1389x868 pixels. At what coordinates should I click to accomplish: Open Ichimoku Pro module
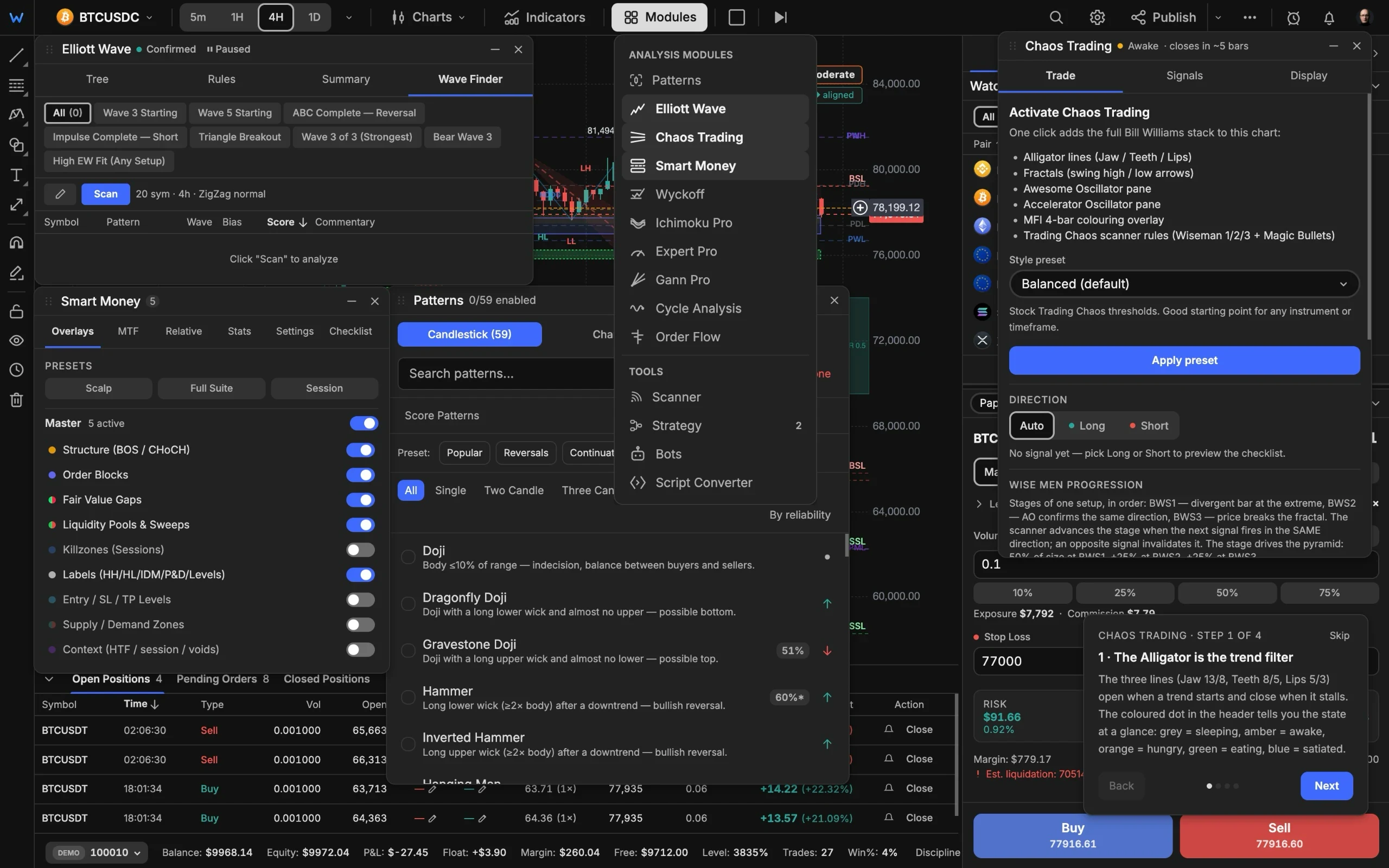click(715, 223)
